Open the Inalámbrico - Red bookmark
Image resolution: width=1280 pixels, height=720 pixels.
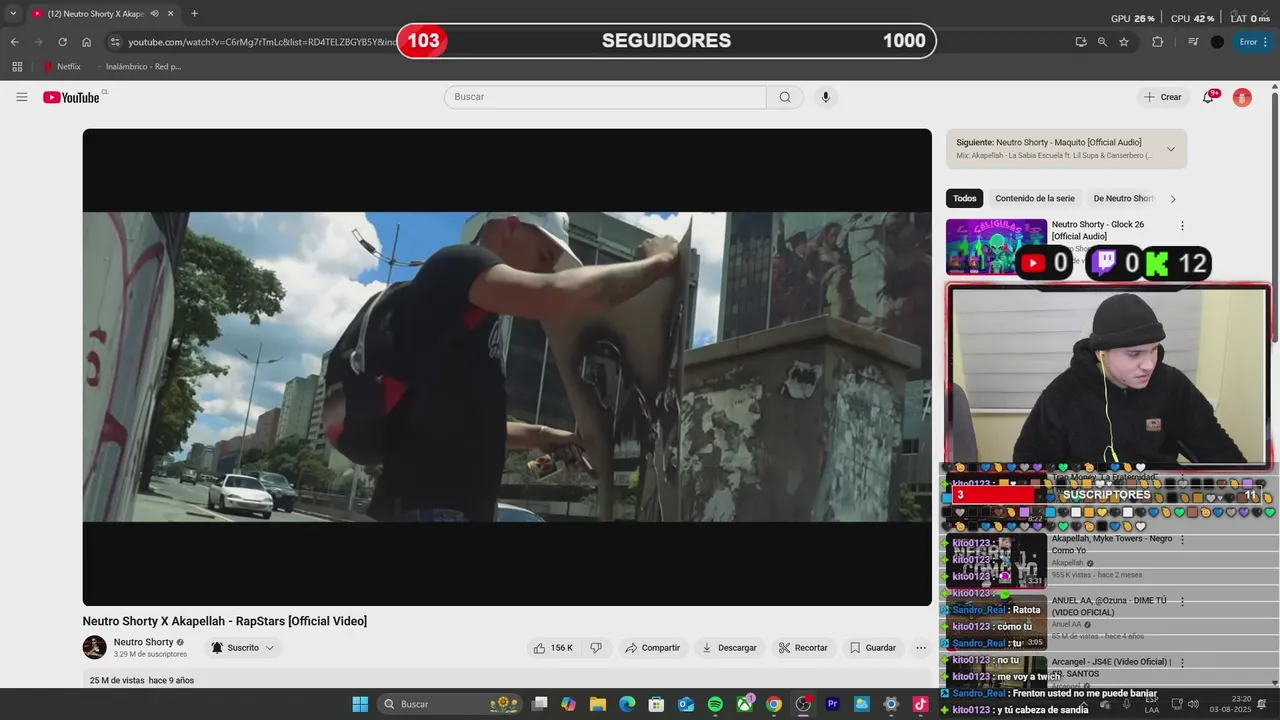(x=140, y=67)
